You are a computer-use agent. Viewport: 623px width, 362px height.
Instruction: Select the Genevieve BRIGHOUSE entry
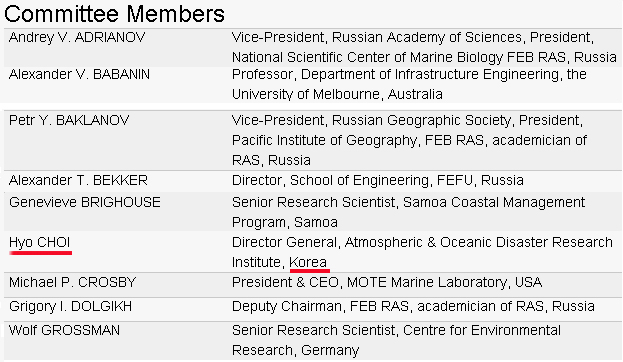[85, 202]
